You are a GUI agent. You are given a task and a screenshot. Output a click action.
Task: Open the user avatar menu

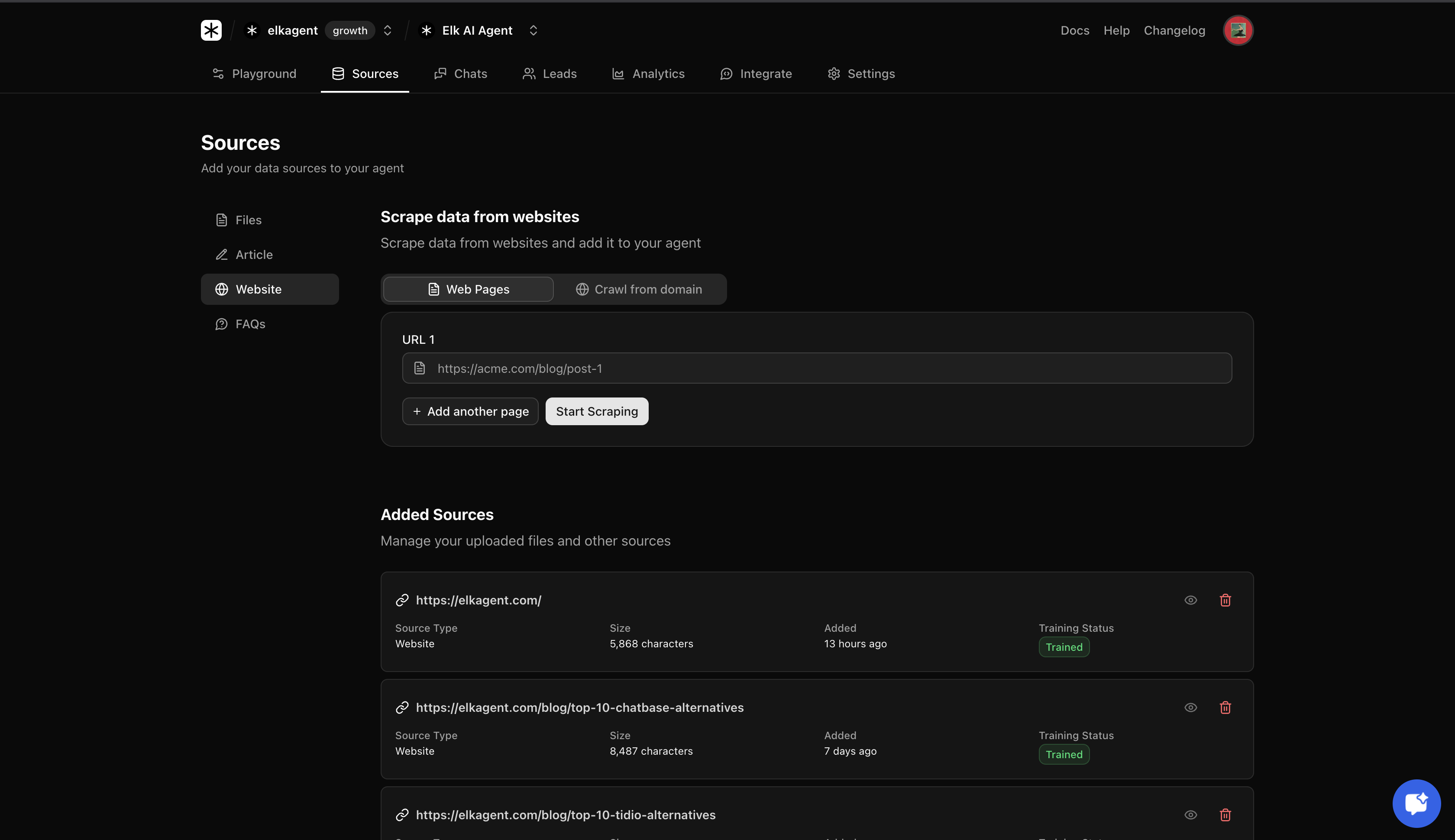(x=1238, y=30)
